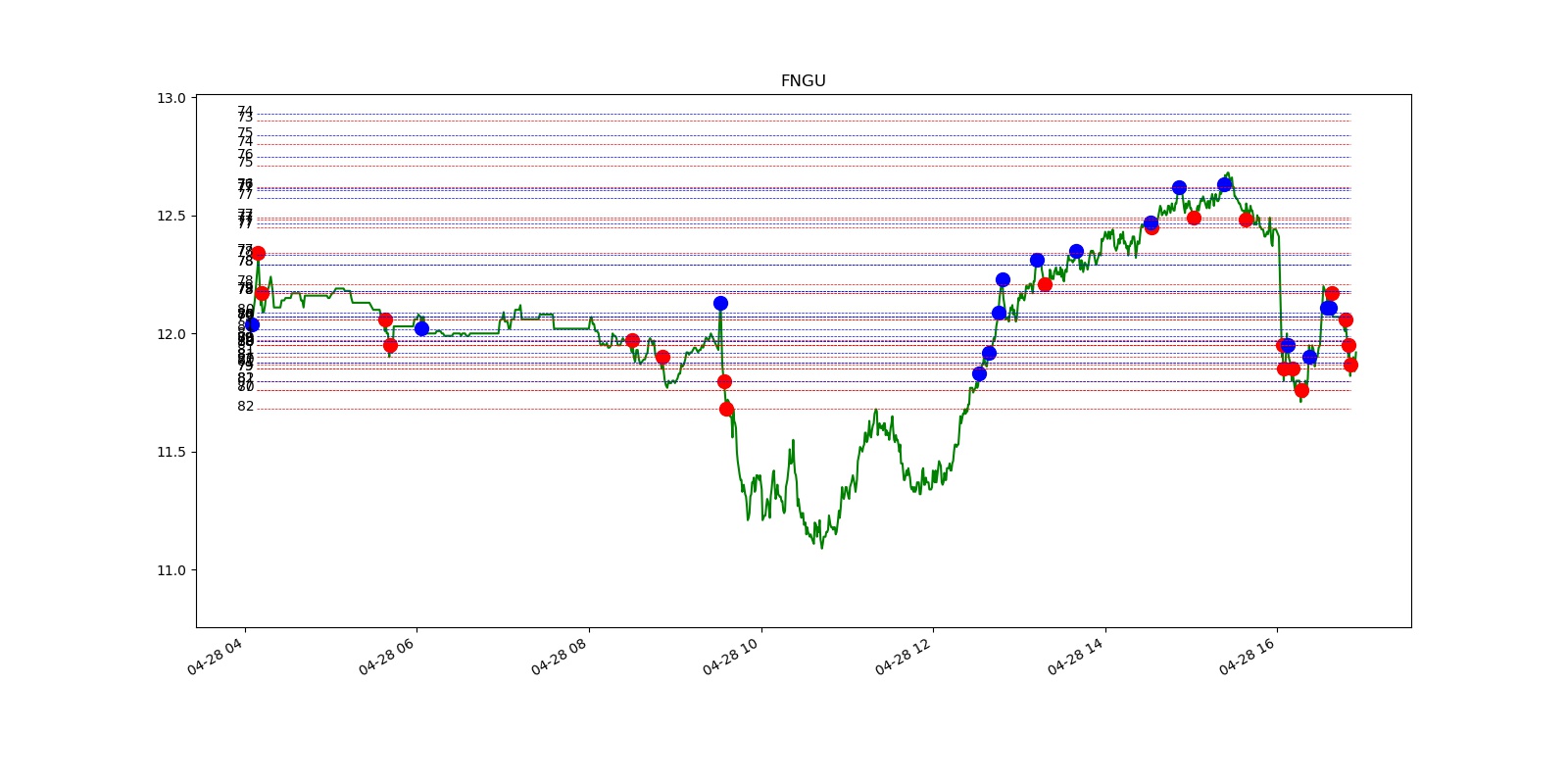Click the lowest level label 82
The width and height of the screenshot is (1568, 784).
coord(245,406)
